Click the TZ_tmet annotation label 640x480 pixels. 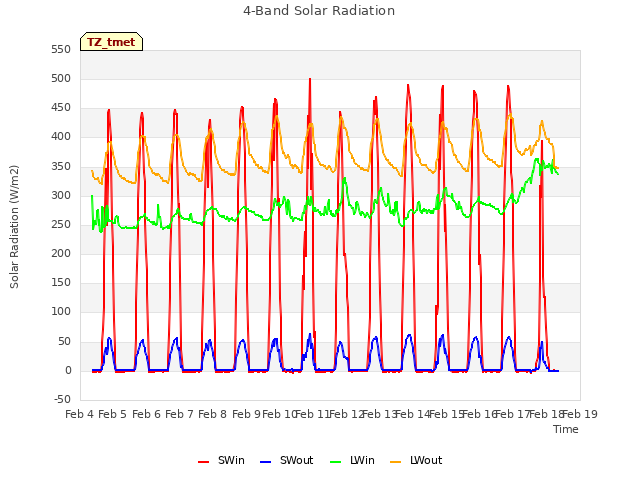click(111, 42)
